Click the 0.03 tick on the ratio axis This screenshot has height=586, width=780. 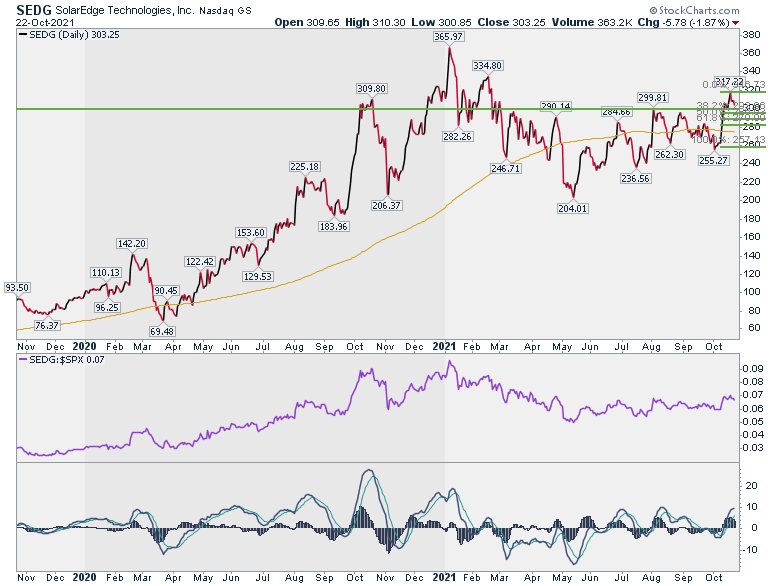pos(753,448)
